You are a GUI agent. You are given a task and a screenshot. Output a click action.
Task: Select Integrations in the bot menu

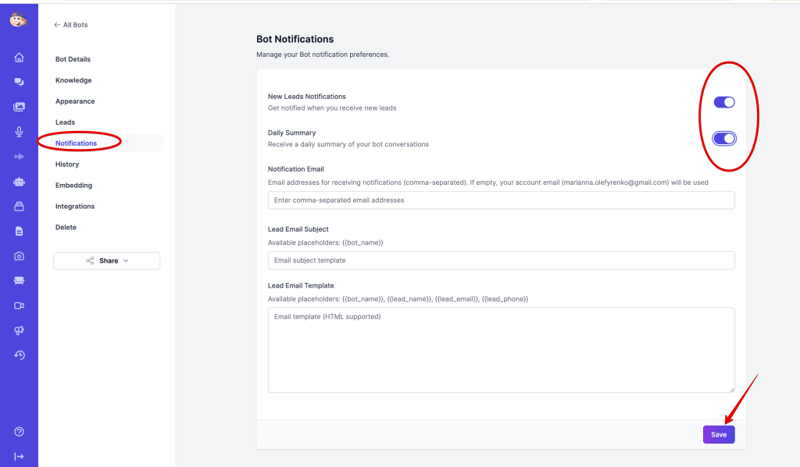[75, 206]
